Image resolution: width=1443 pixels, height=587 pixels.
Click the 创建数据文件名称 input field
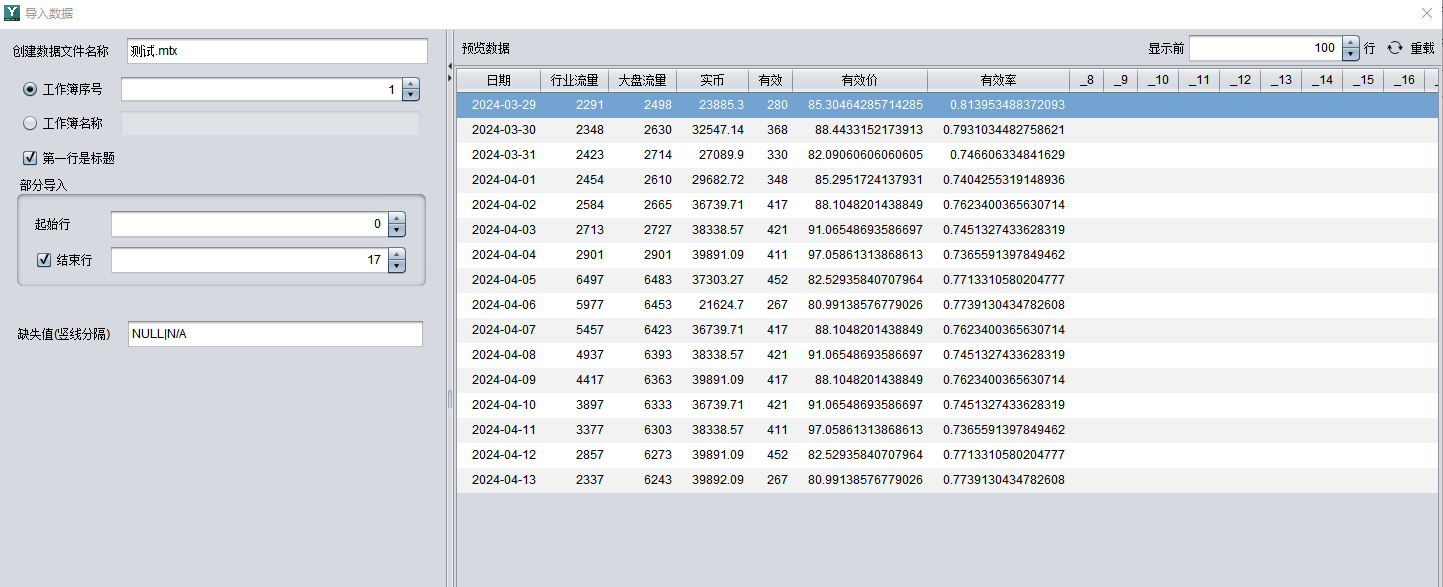(277, 51)
